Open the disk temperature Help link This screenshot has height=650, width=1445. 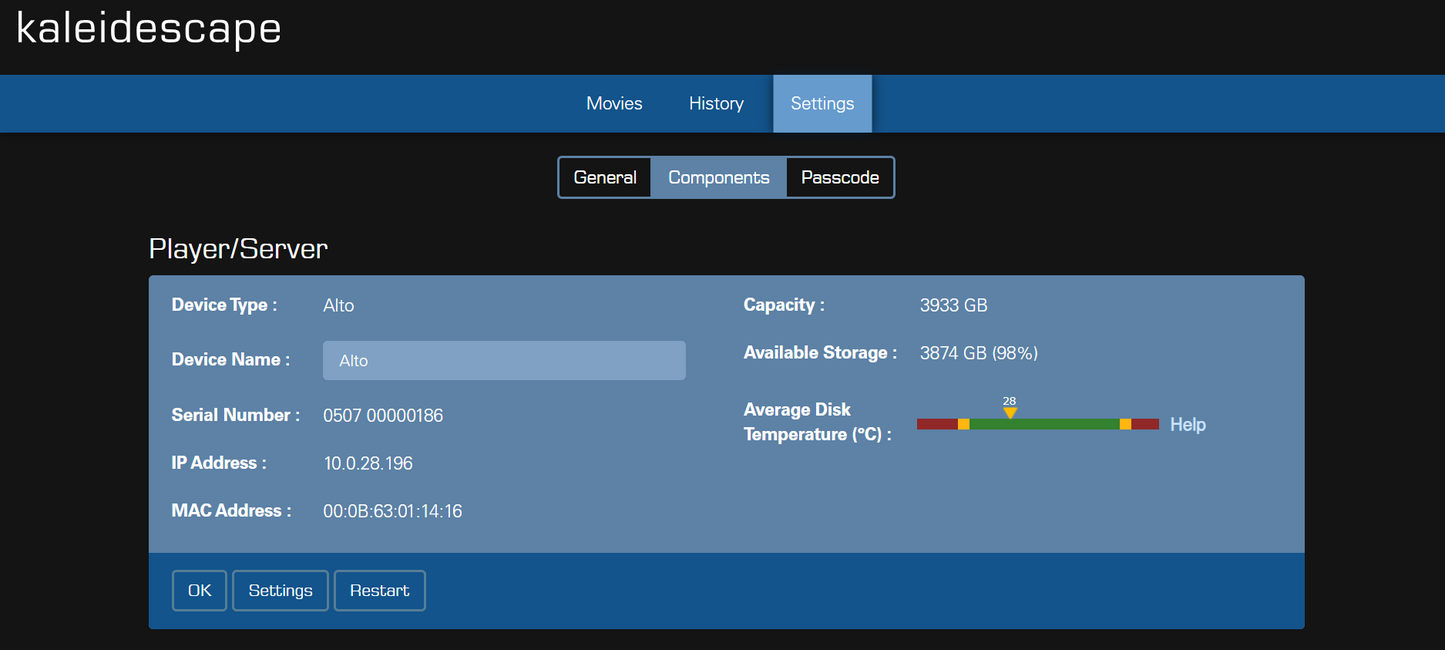click(1188, 425)
